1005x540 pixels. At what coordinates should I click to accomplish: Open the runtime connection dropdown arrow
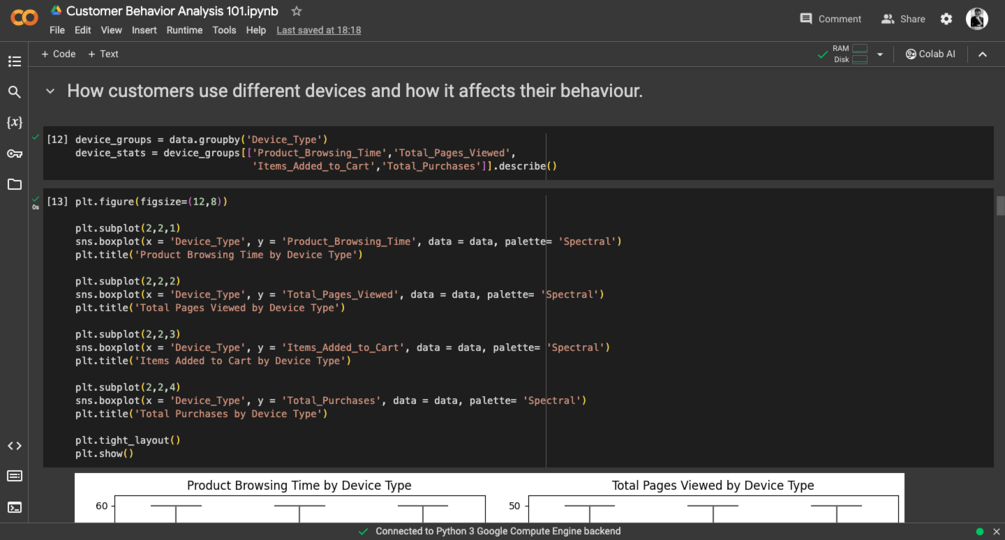click(880, 54)
